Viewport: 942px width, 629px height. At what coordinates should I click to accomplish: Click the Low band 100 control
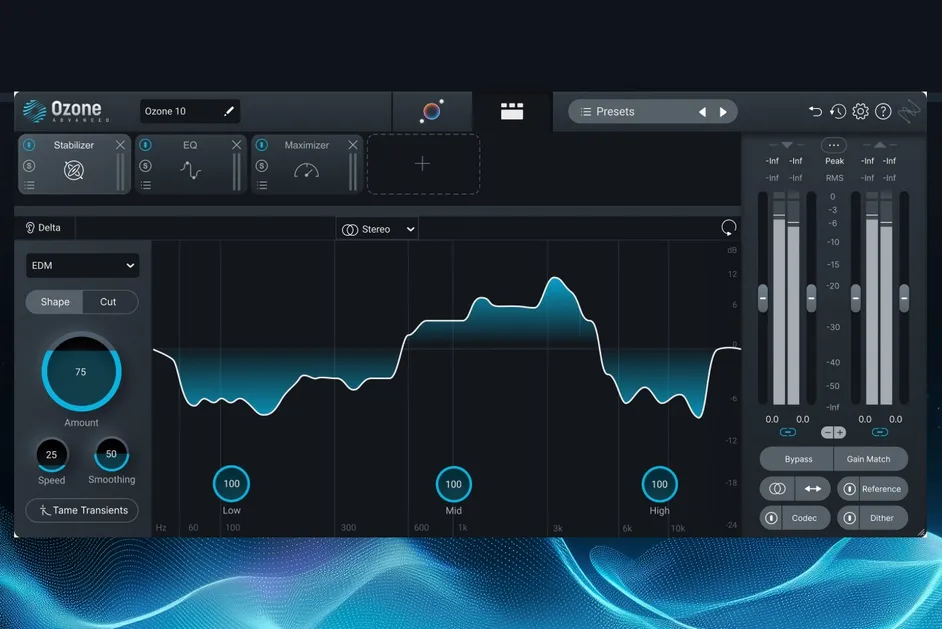tap(231, 484)
